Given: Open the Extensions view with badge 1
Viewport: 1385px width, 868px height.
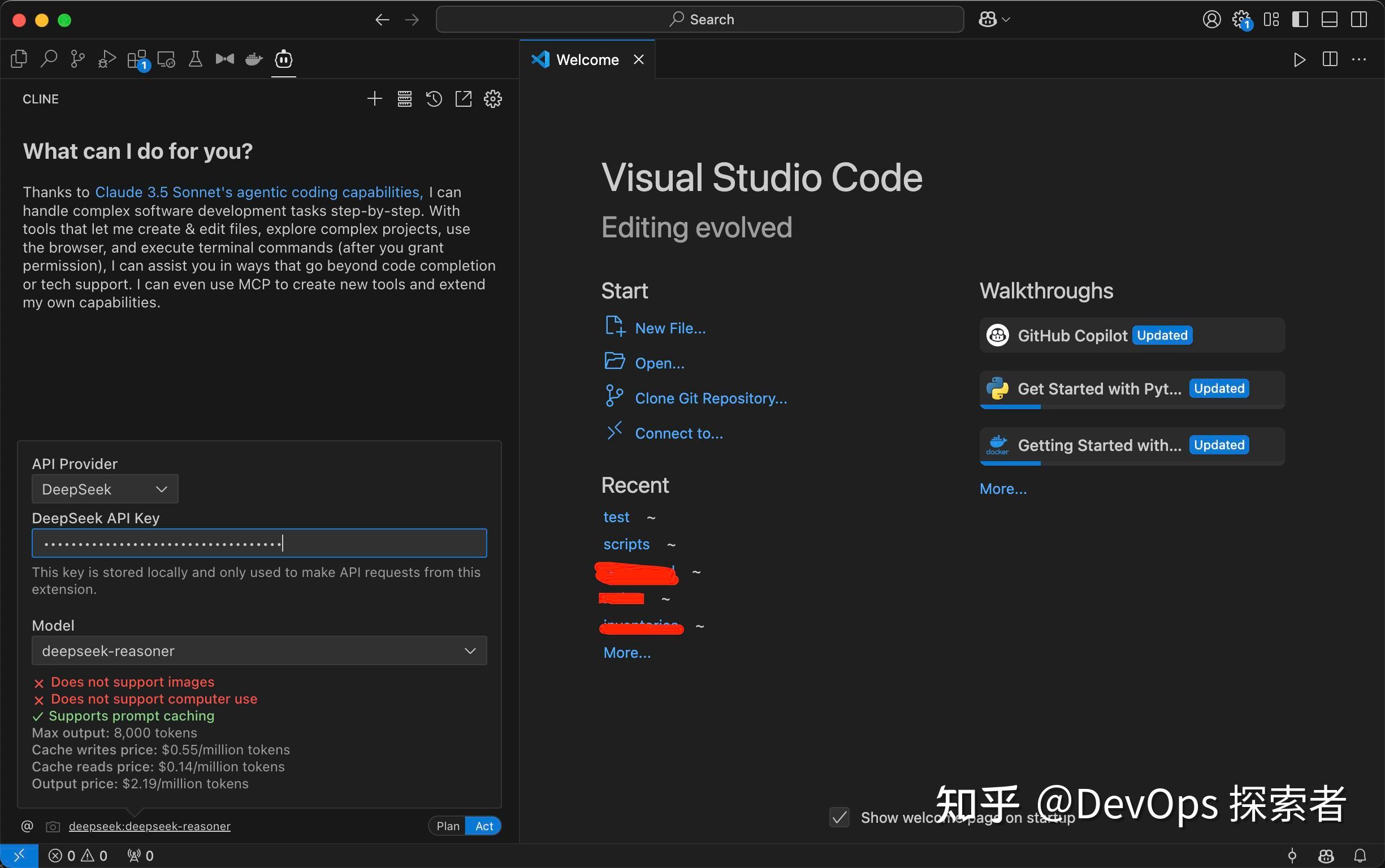Looking at the screenshot, I should click(x=136, y=59).
